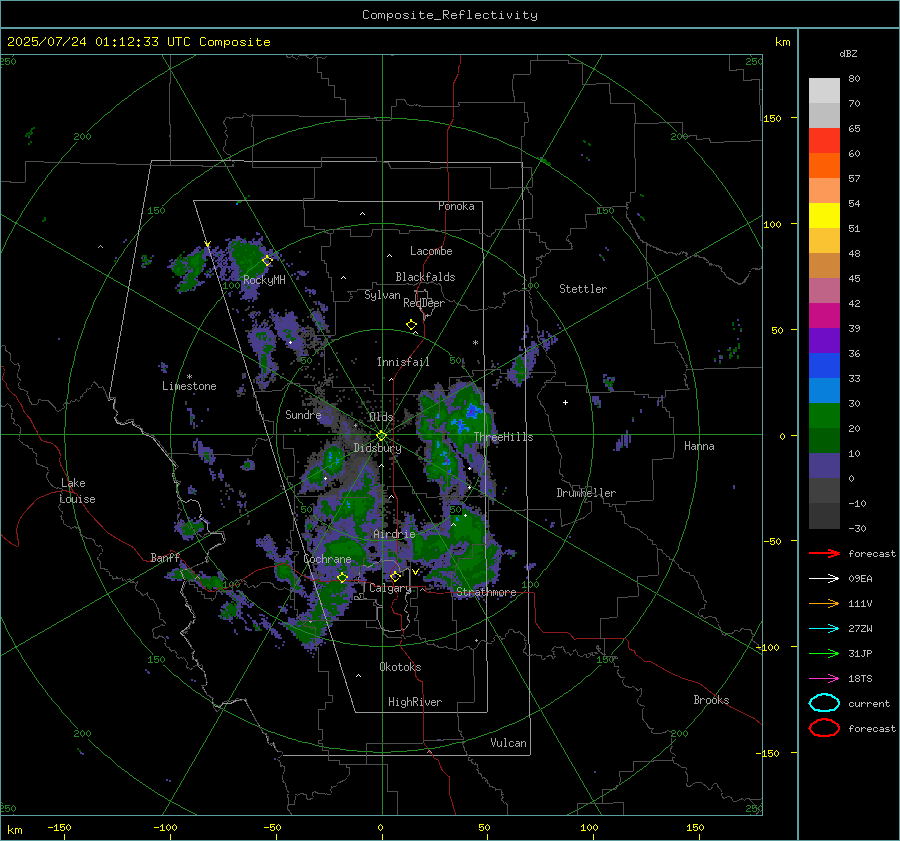The height and width of the screenshot is (841, 900).
Task: Click the RedDeer city label
Action: [424, 303]
